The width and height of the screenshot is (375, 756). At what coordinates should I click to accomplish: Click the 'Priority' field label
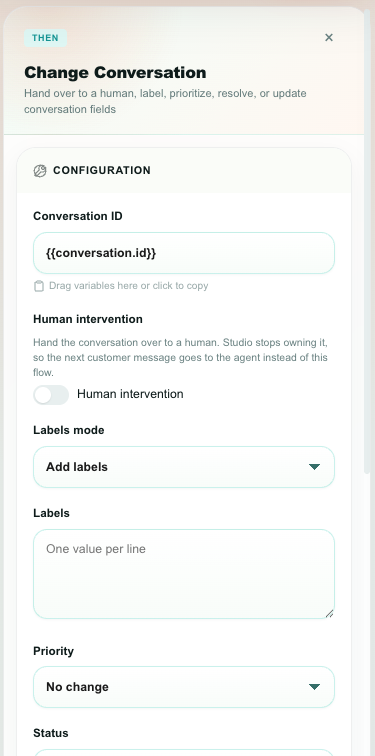54,651
